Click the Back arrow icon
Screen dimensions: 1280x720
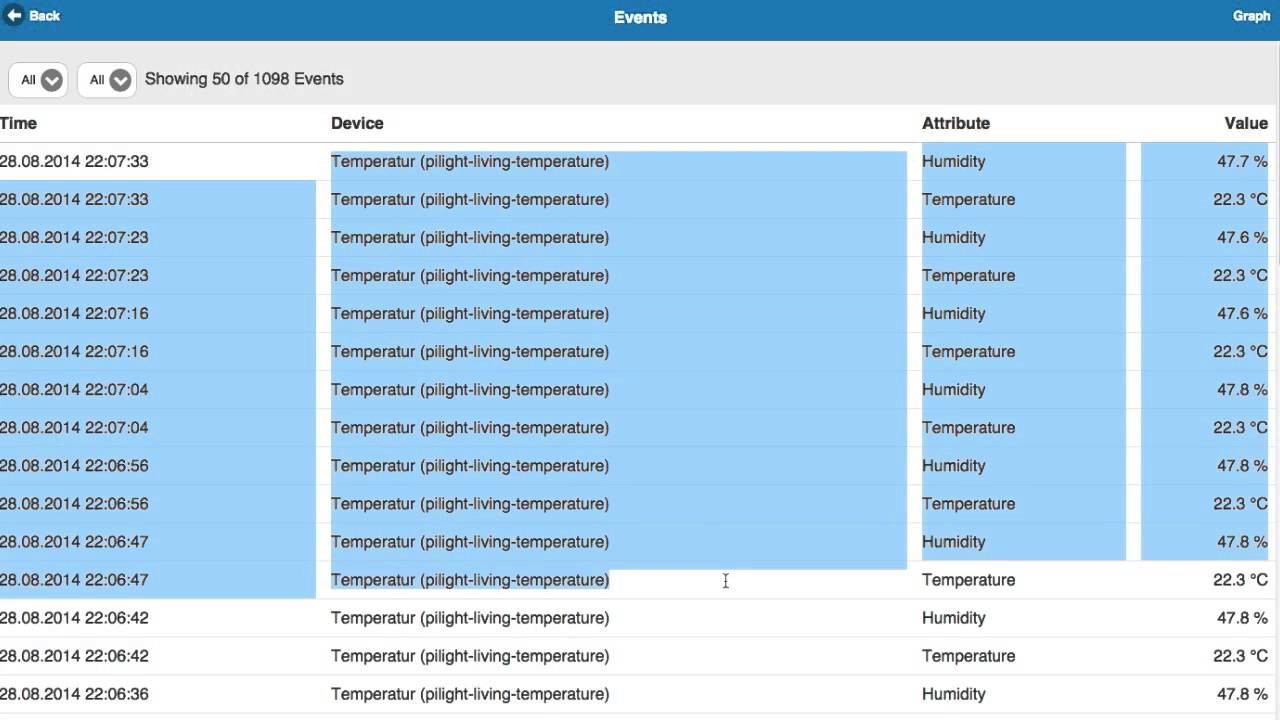(15, 16)
